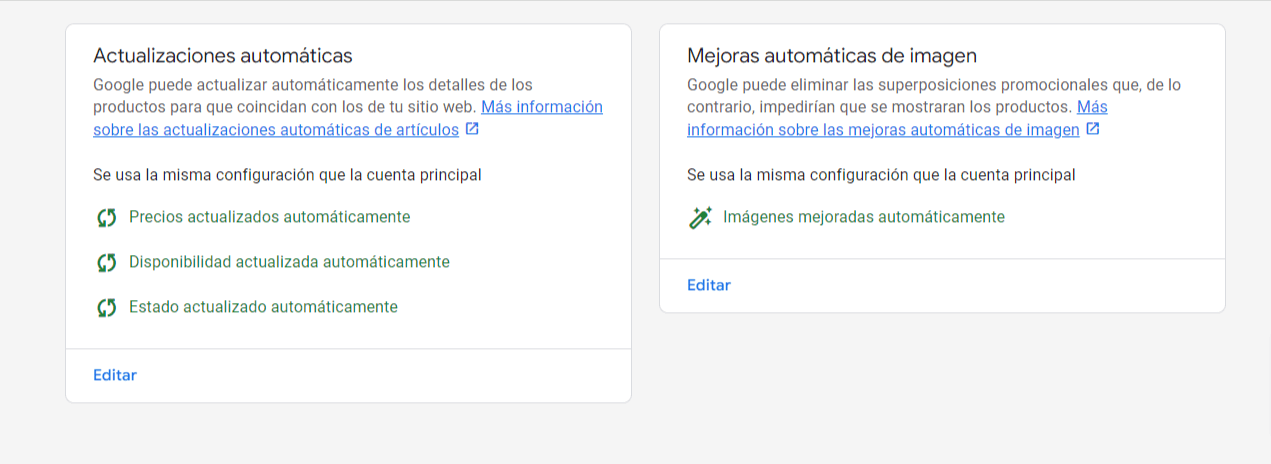Click the configuration note under Actualizaciones automáticas description
Image resolution: width=1271 pixels, height=464 pixels.
(x=287, y=175)
